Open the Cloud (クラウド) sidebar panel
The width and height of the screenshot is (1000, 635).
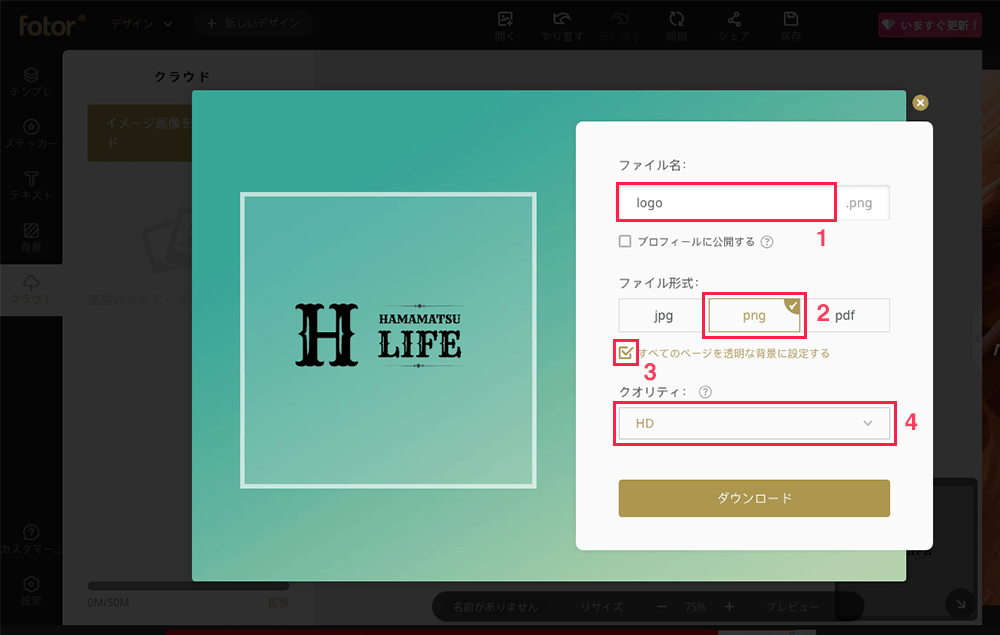click(31, 289)
